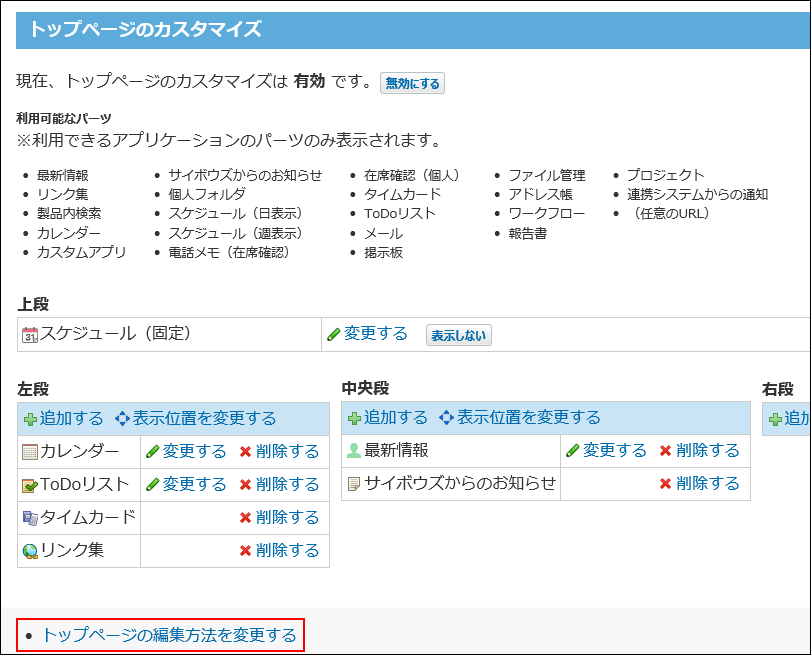Click the サイボウズからのお知らせ note icon
811x655 pixels.
point(354,484)
